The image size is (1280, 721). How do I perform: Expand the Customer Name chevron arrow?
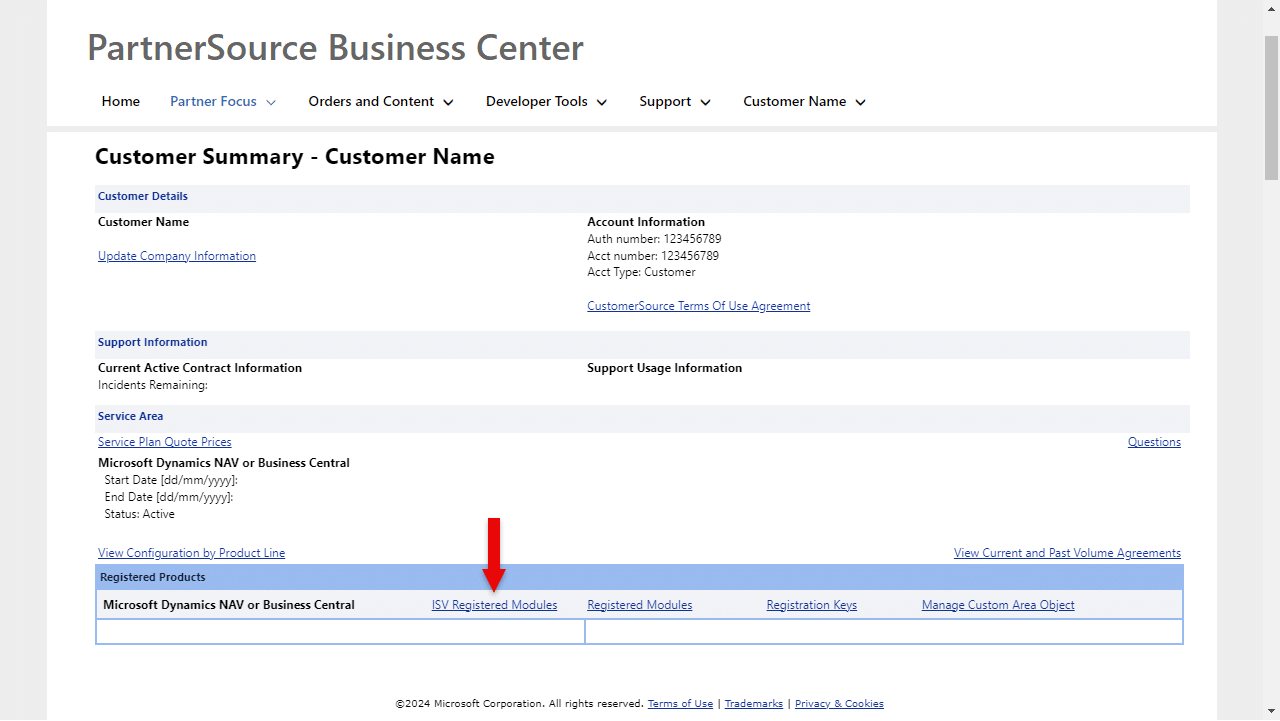[860, 102]
